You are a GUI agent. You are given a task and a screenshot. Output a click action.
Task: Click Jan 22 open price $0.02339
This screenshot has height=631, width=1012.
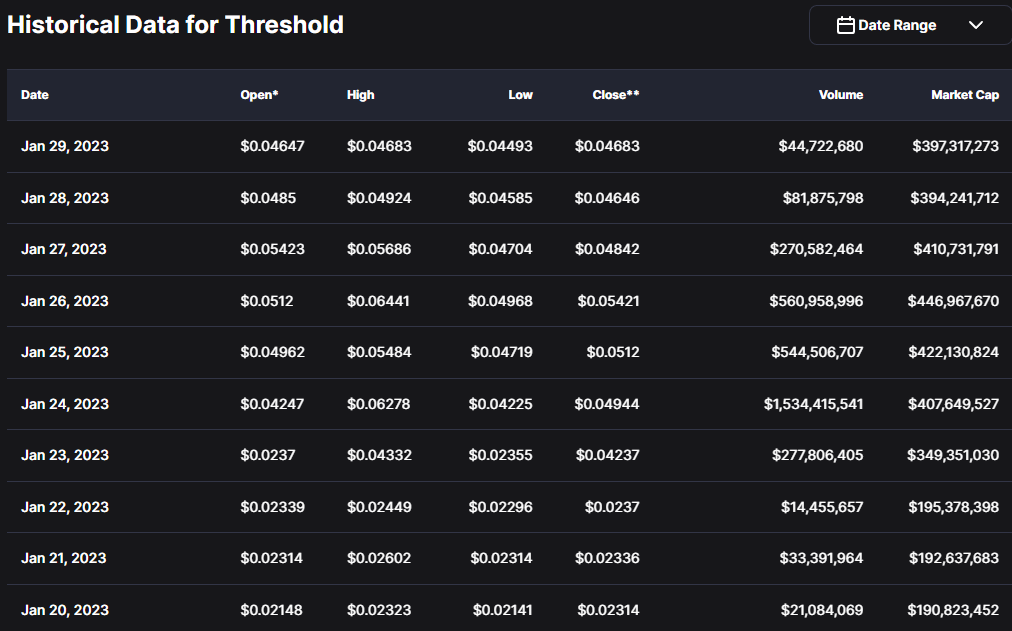coord(272,507)
